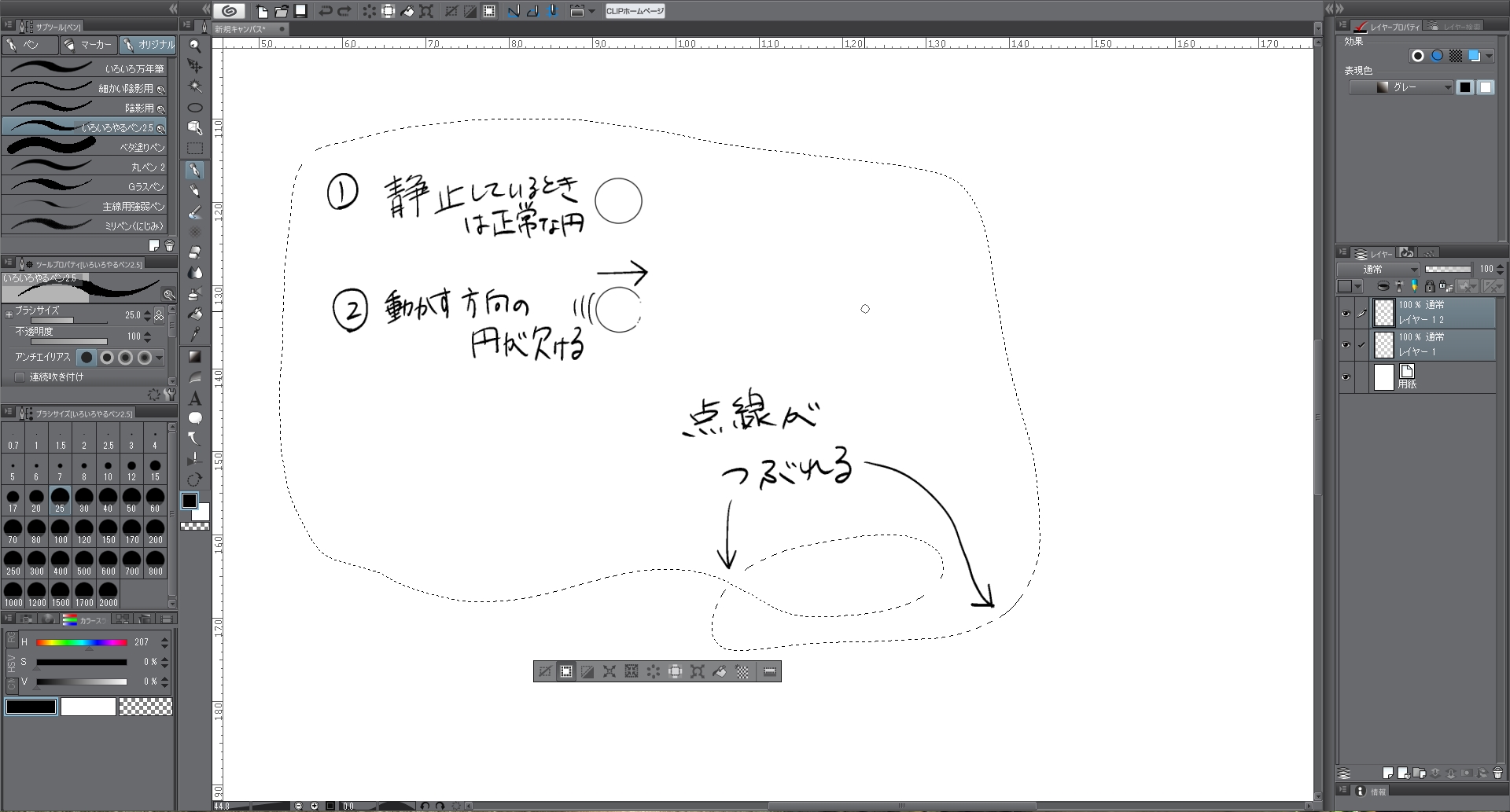Expand the ブラシサイズ plus expander
This screenshot has width=1510, height=812.
click(9, 314)
